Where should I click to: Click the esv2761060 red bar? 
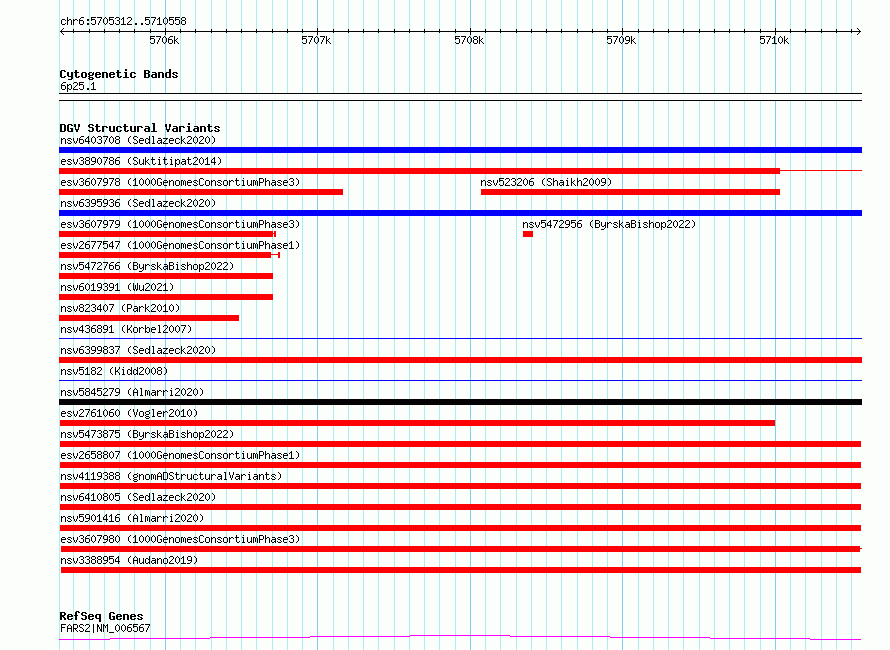click(417, 423)
